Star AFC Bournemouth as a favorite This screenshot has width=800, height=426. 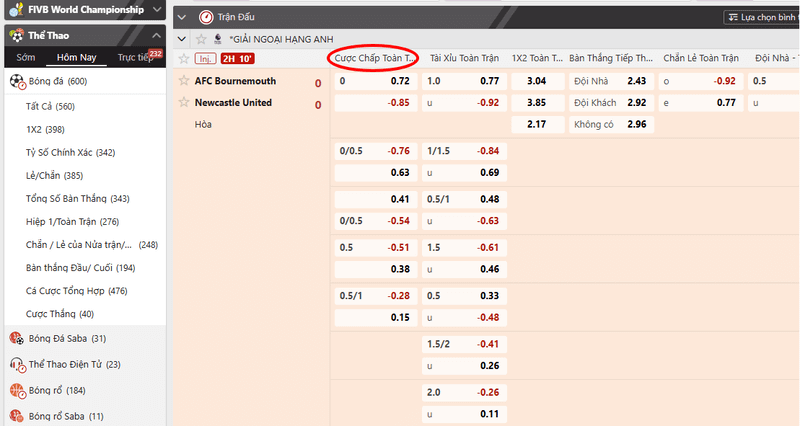click(x=184, y=81)
